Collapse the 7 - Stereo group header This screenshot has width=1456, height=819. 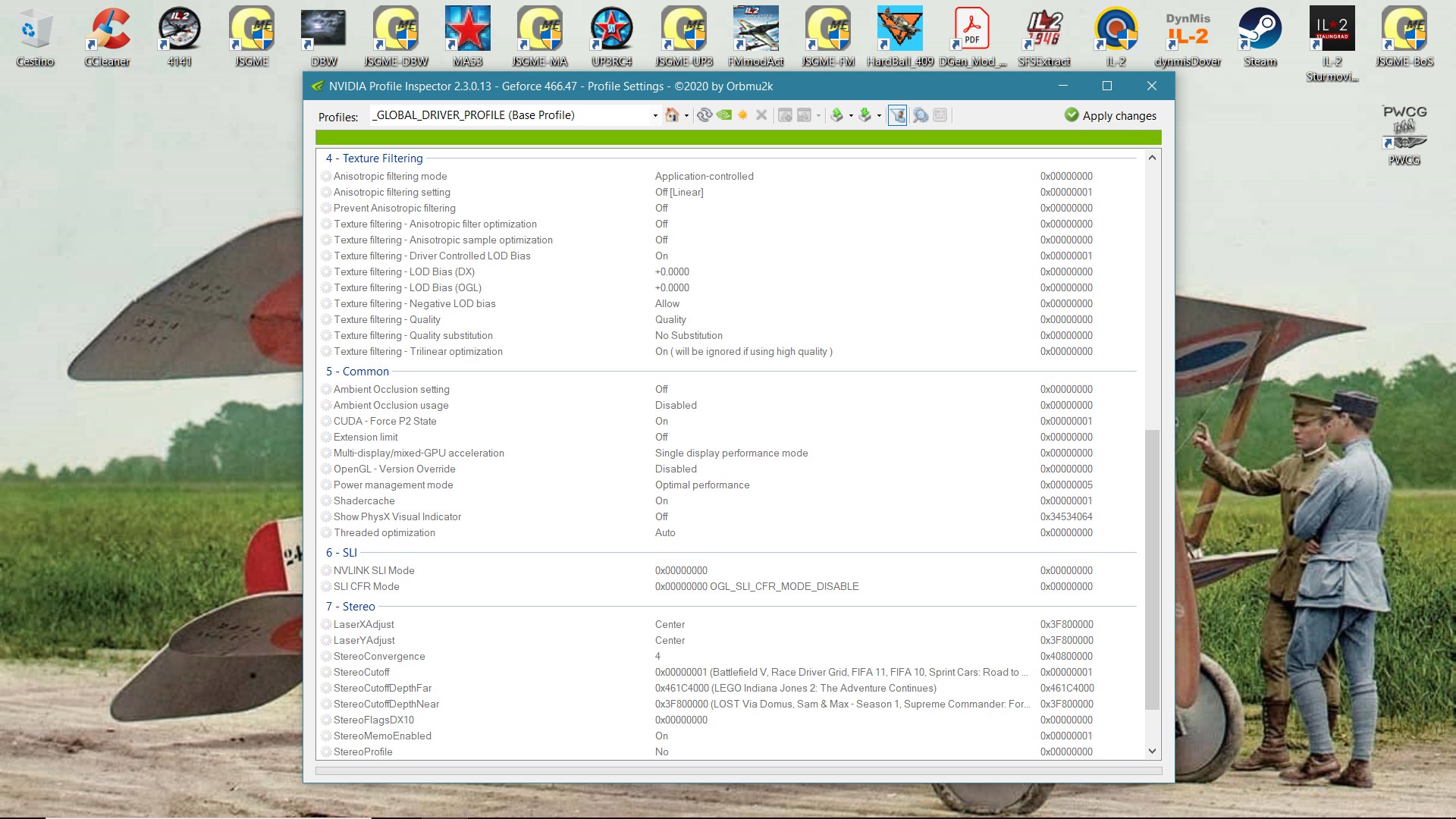[350, 606]
